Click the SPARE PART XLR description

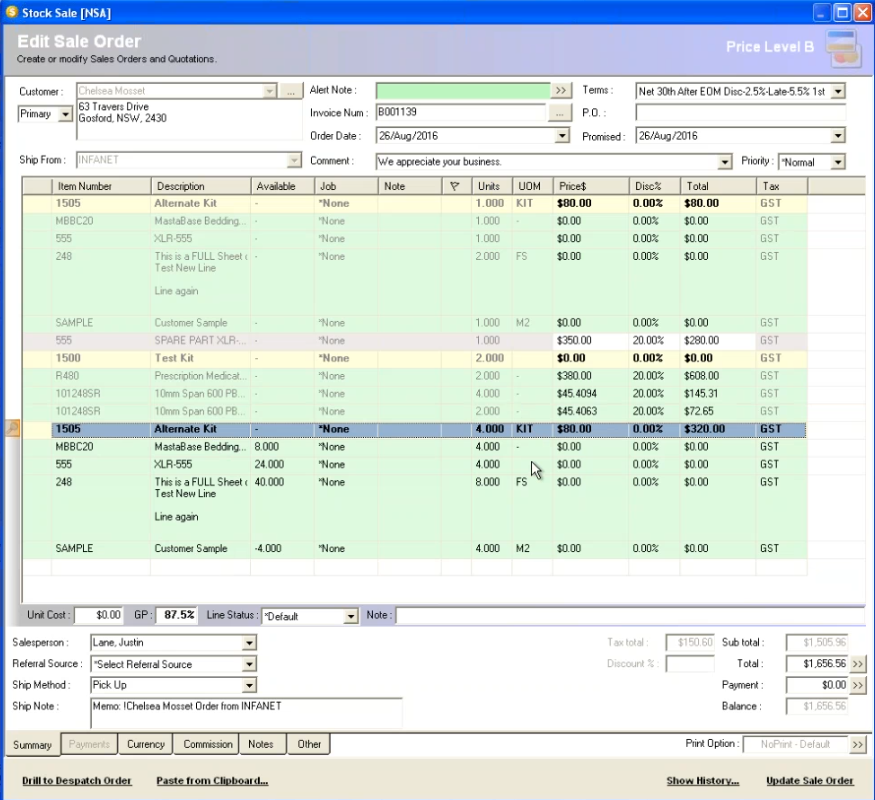click(200, 340)
